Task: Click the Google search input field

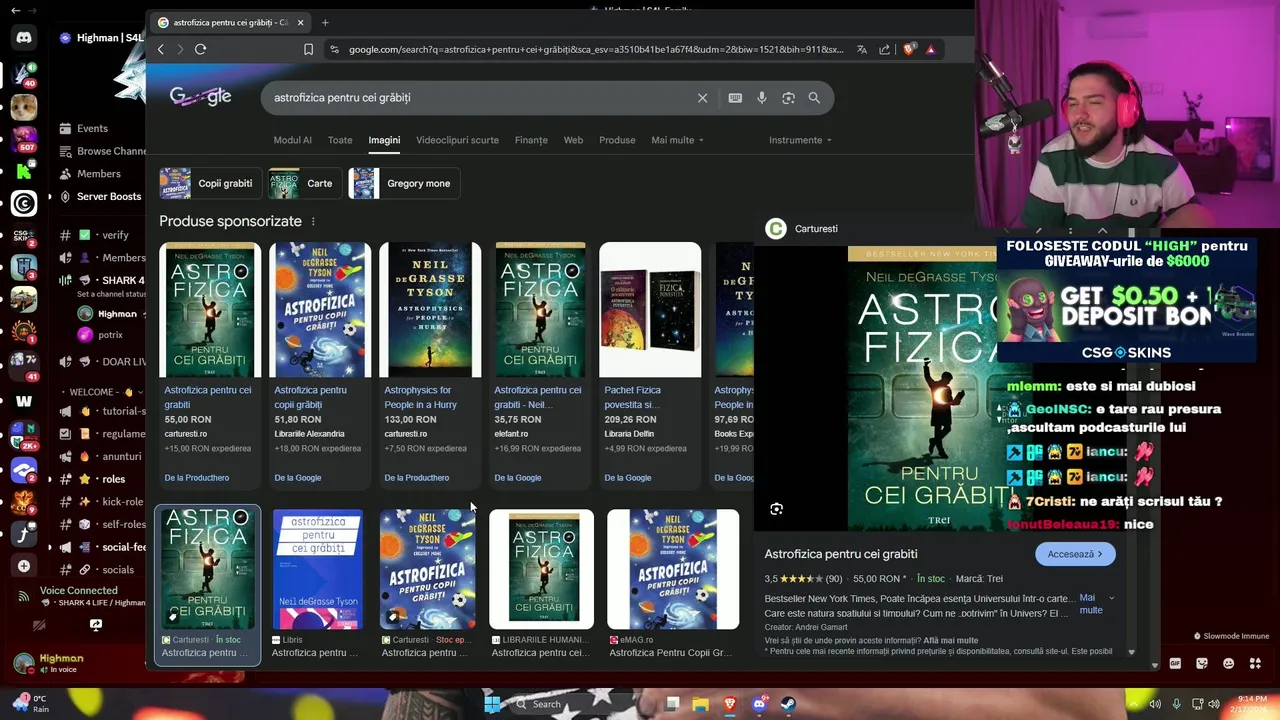Action: 480,98
